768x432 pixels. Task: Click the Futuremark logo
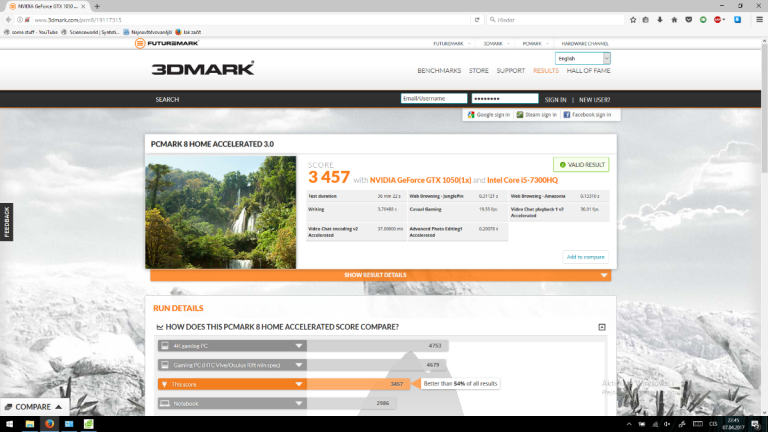(170, 44)
